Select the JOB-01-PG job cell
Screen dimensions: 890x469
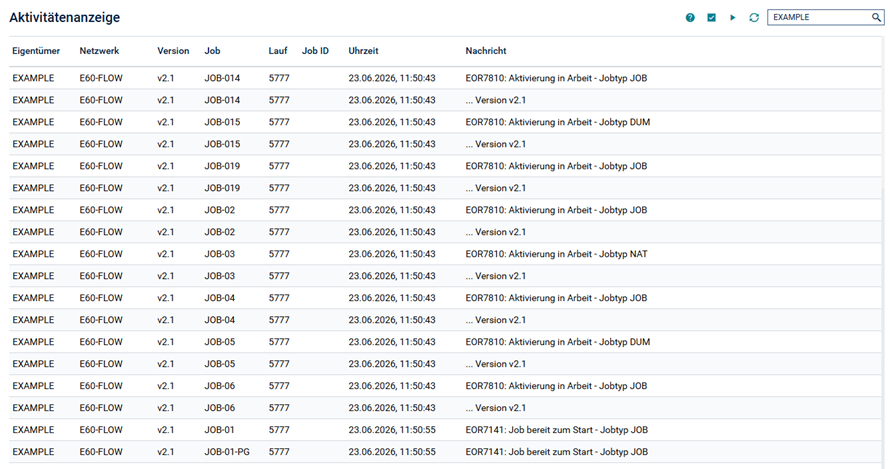pos(227,453)
